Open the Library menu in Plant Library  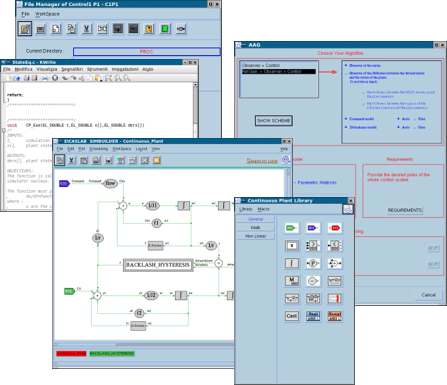point(246,209)
